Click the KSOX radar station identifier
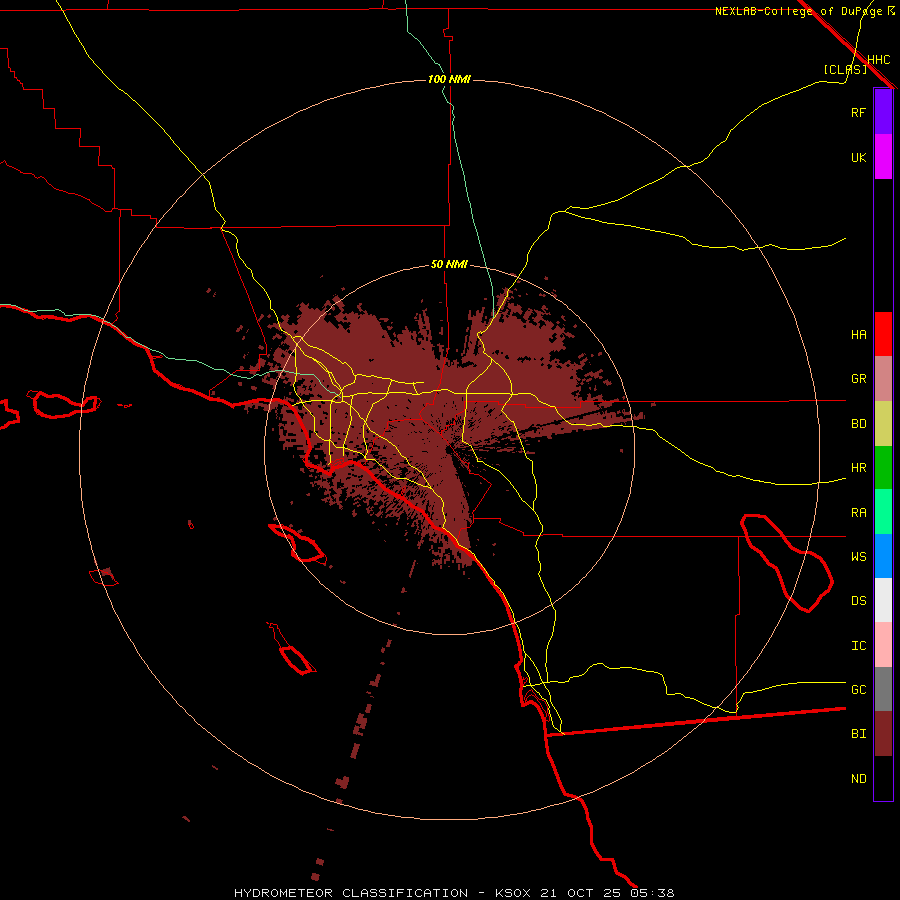900x900 pixels. pos(514,893)
